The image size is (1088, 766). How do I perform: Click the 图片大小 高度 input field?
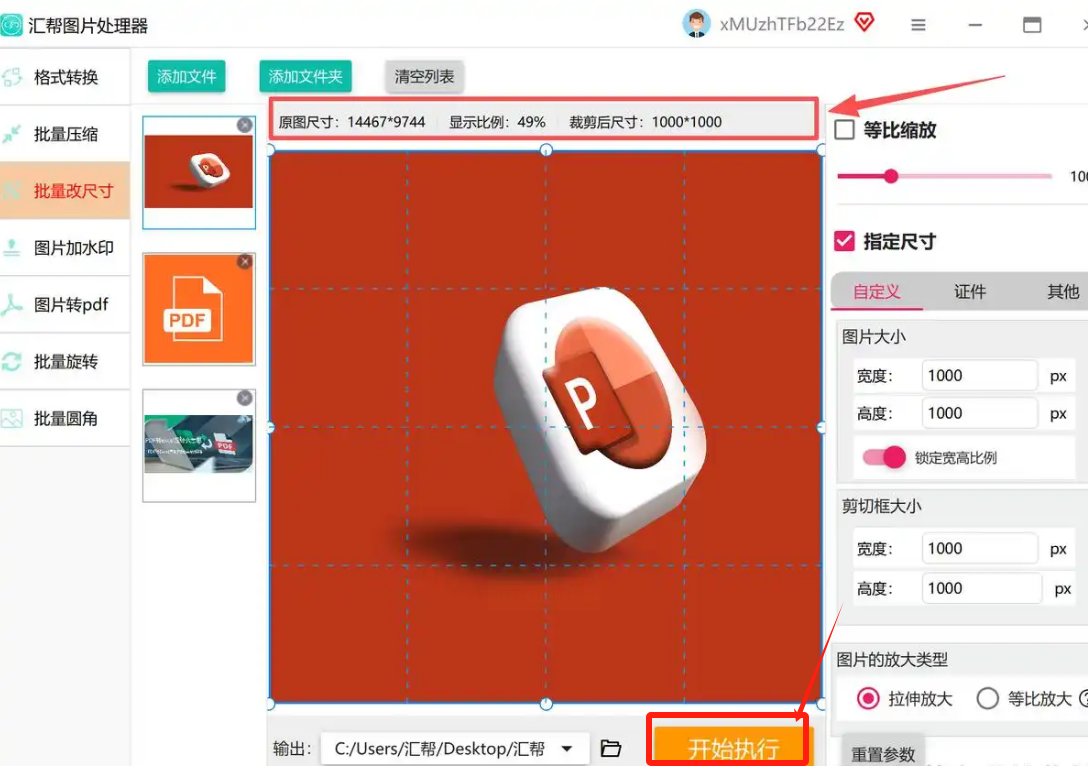tap(979, 414)
